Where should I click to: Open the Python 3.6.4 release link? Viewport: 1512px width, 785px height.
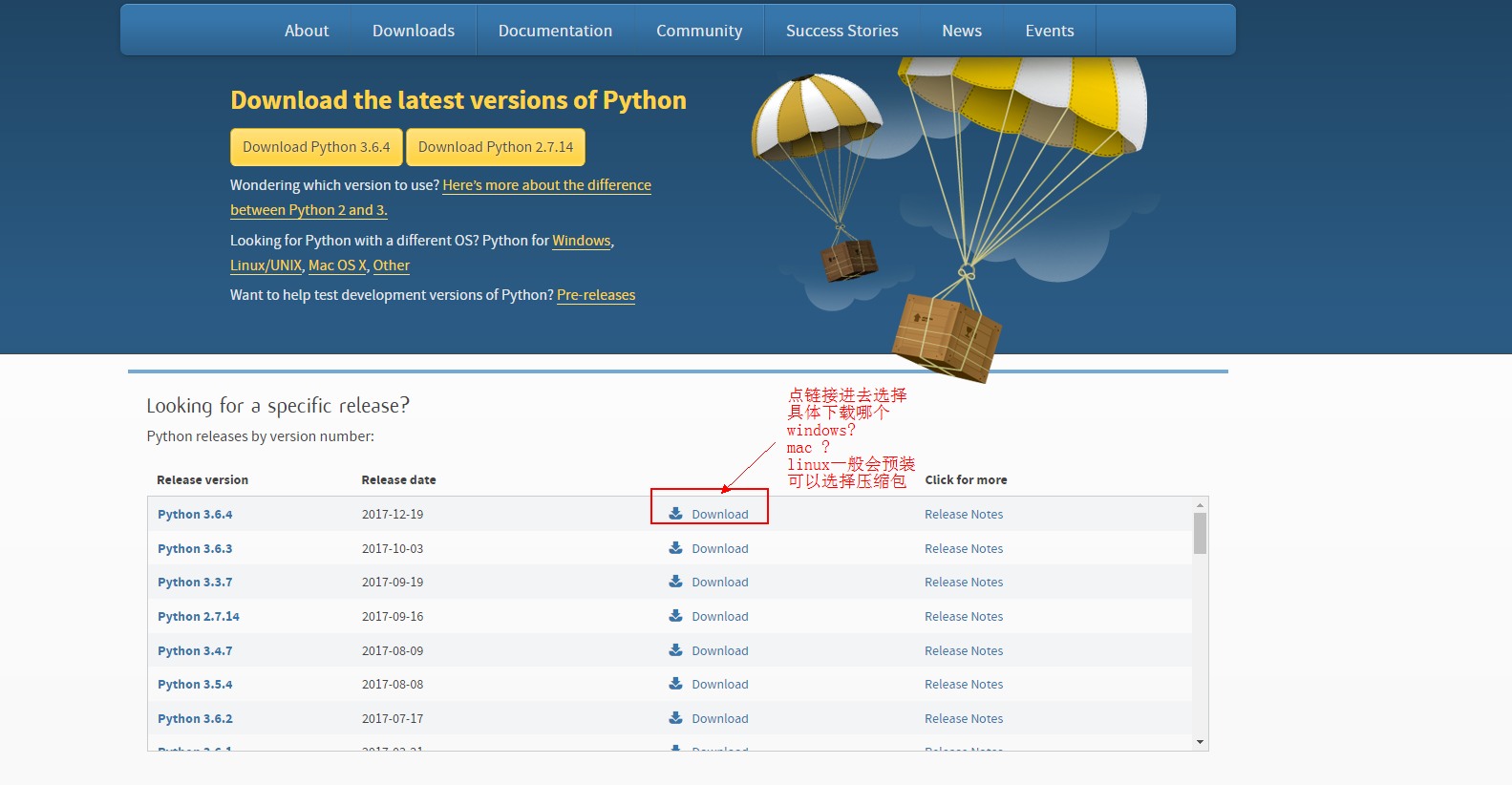[195, 514]
